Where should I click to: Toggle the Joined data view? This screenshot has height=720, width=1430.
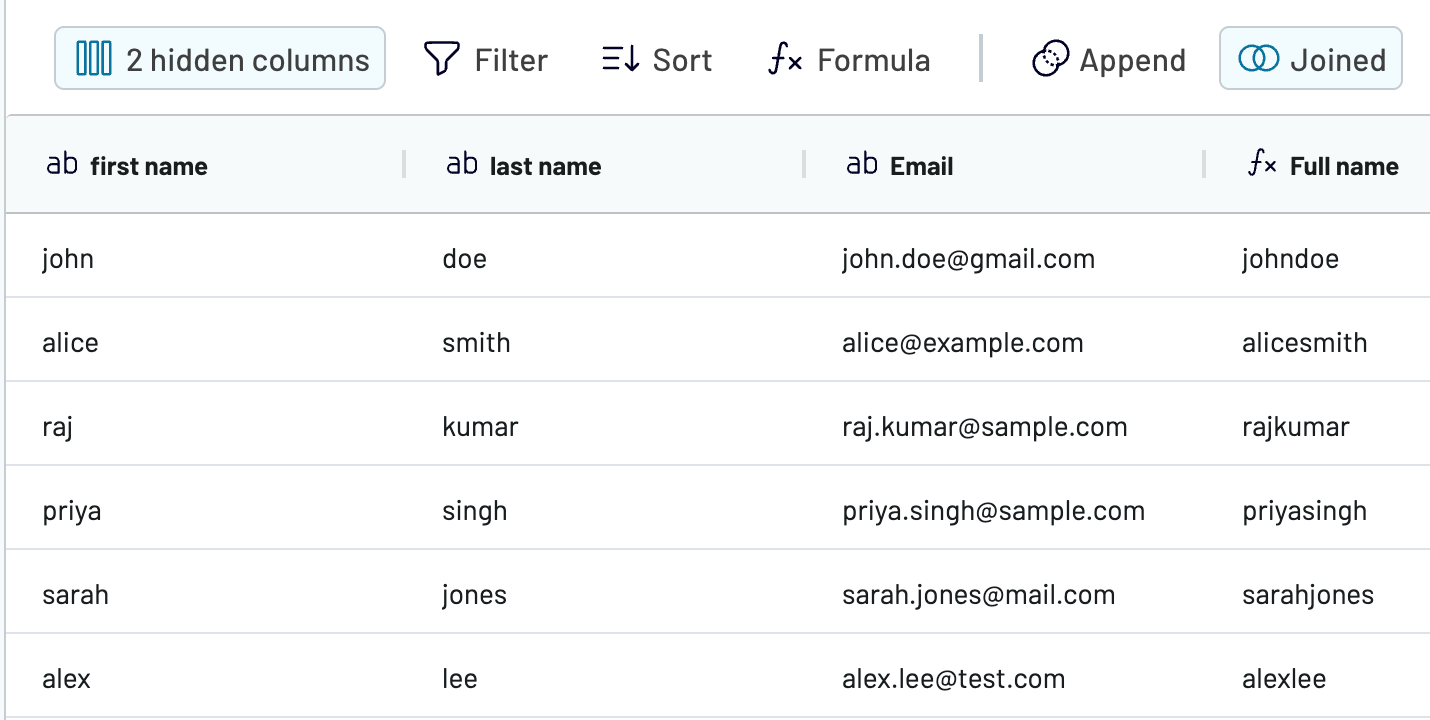(1310, 60)
